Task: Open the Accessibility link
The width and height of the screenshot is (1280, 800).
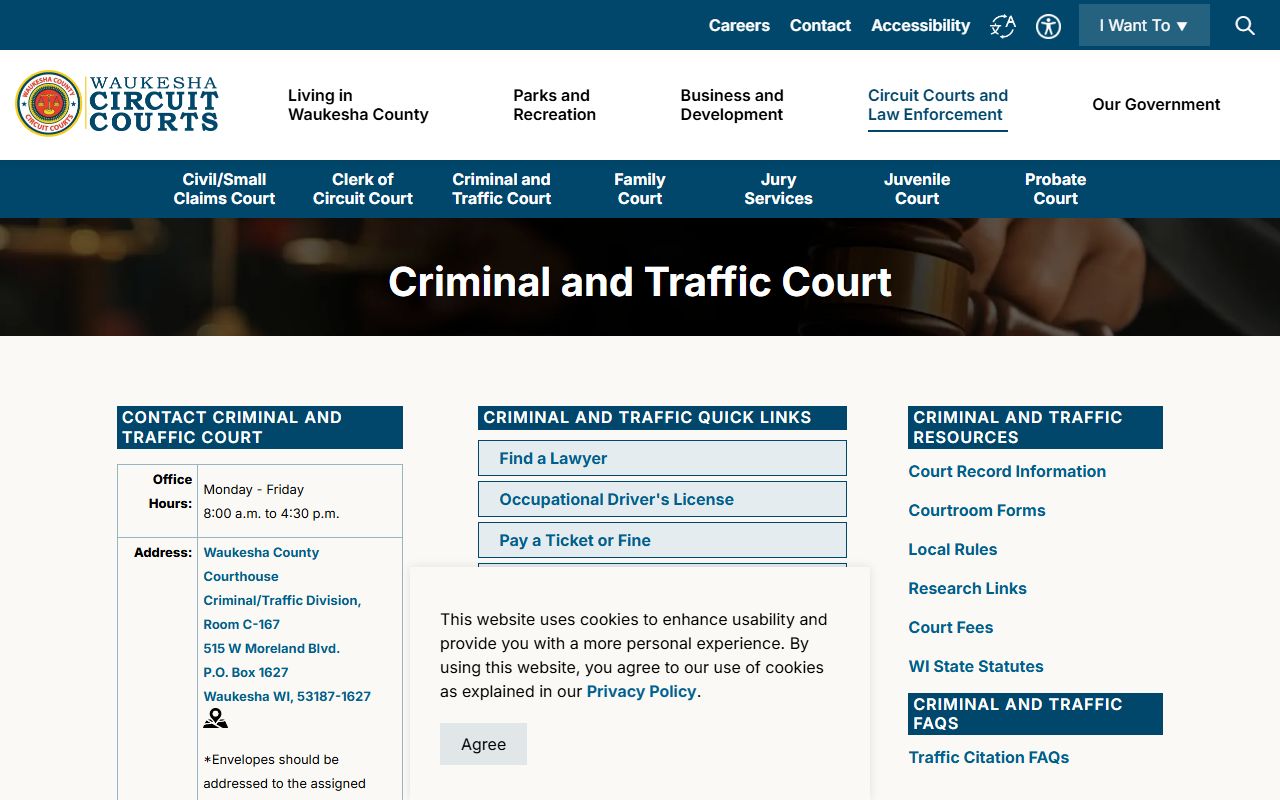Action: pos(920,25)
